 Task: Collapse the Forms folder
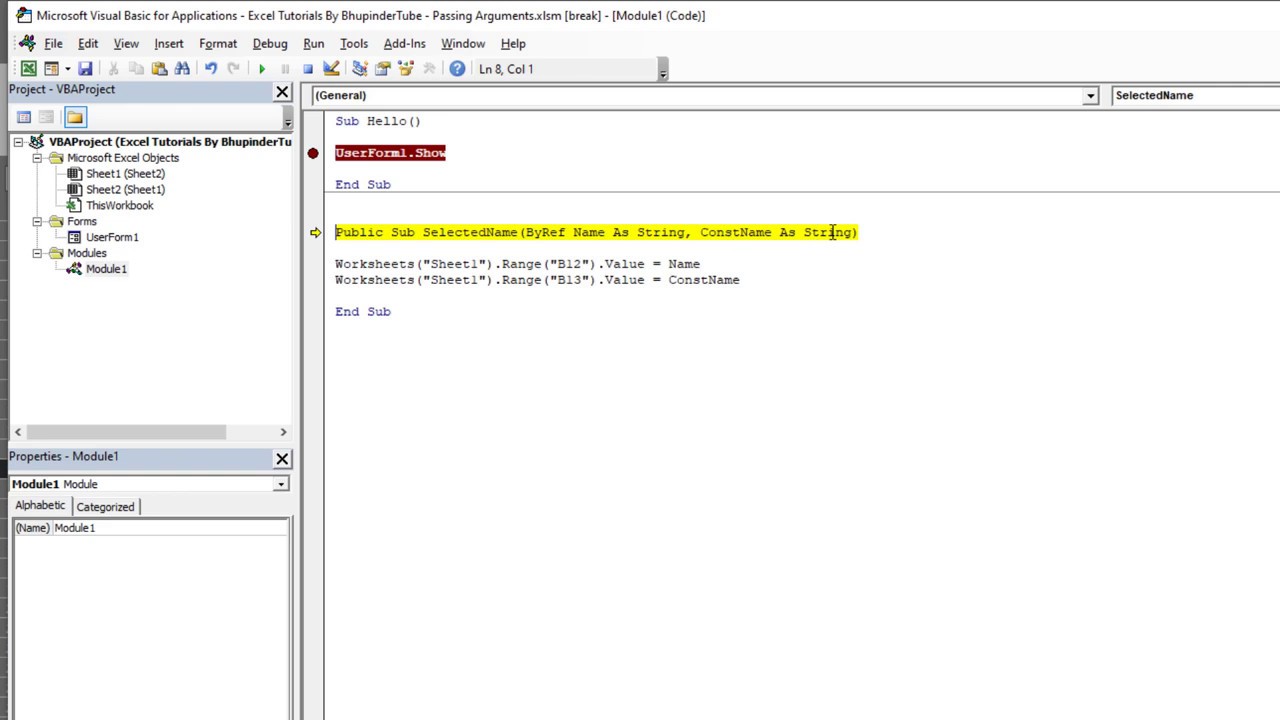click(37, 222)
